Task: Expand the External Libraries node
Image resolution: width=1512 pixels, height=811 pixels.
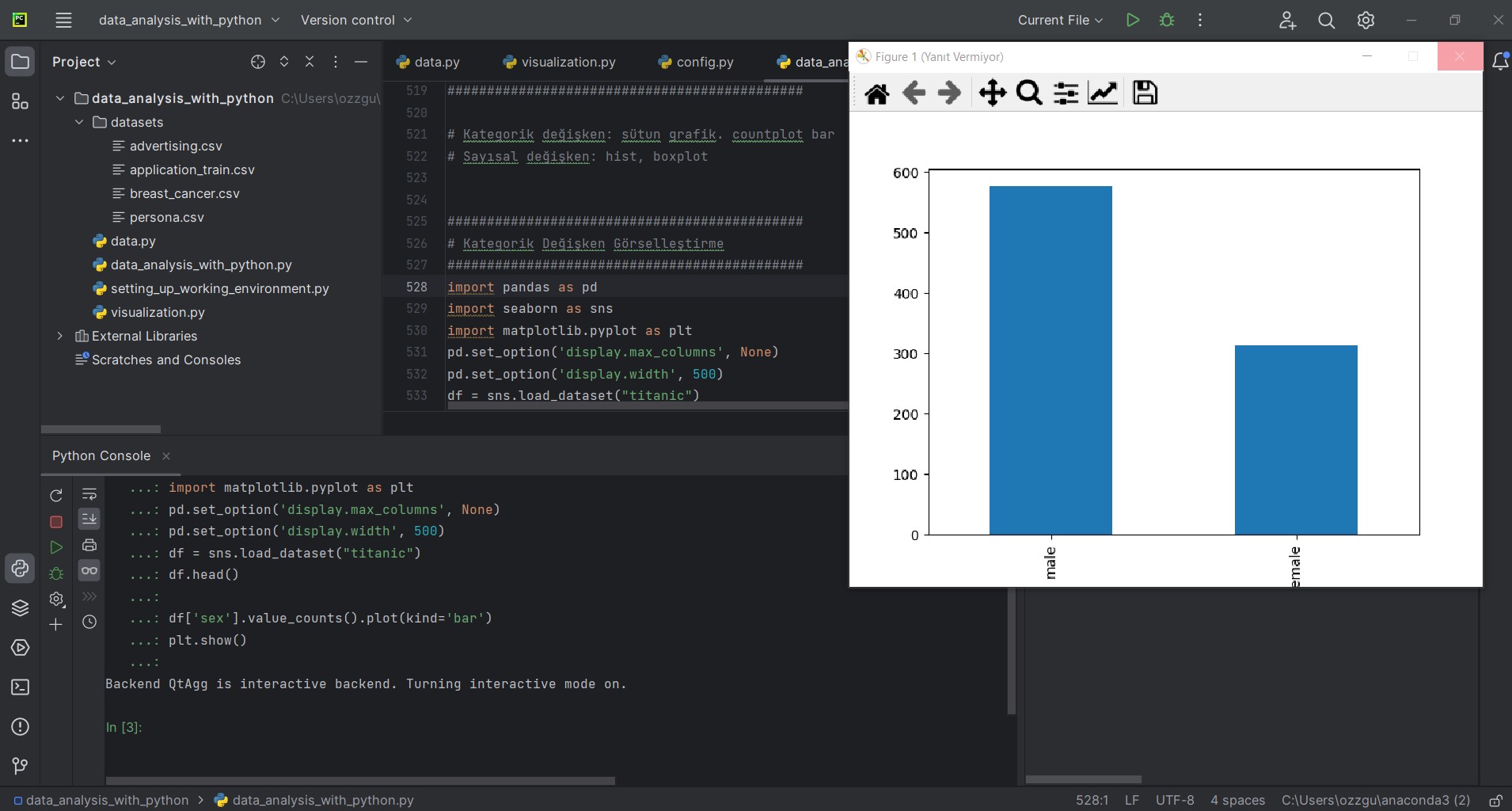Action: 60,336
